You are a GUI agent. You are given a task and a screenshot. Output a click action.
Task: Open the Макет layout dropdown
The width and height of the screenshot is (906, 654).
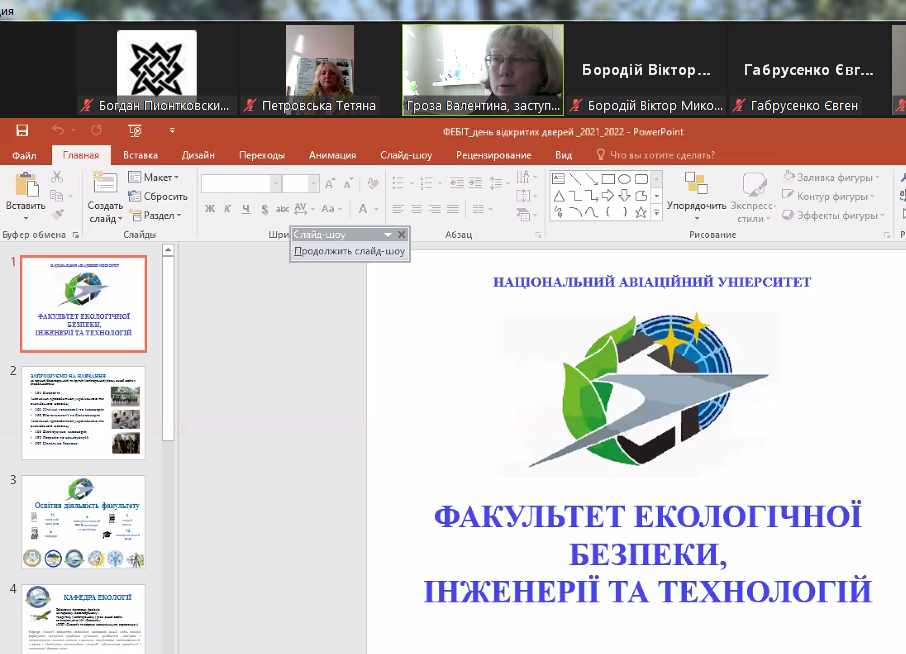point(153,177)
